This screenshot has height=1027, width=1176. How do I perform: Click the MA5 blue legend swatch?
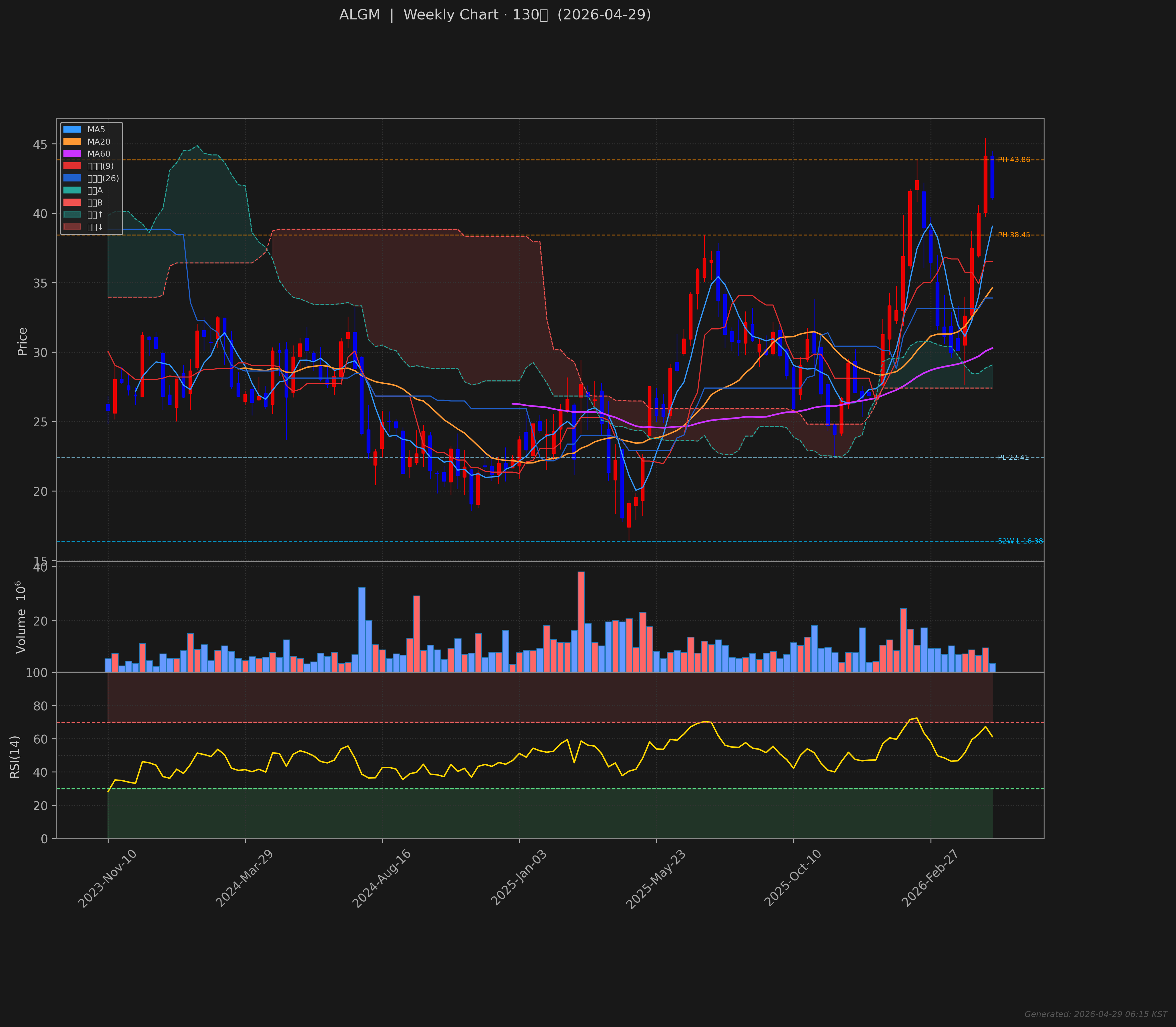(x=72, y=129)
